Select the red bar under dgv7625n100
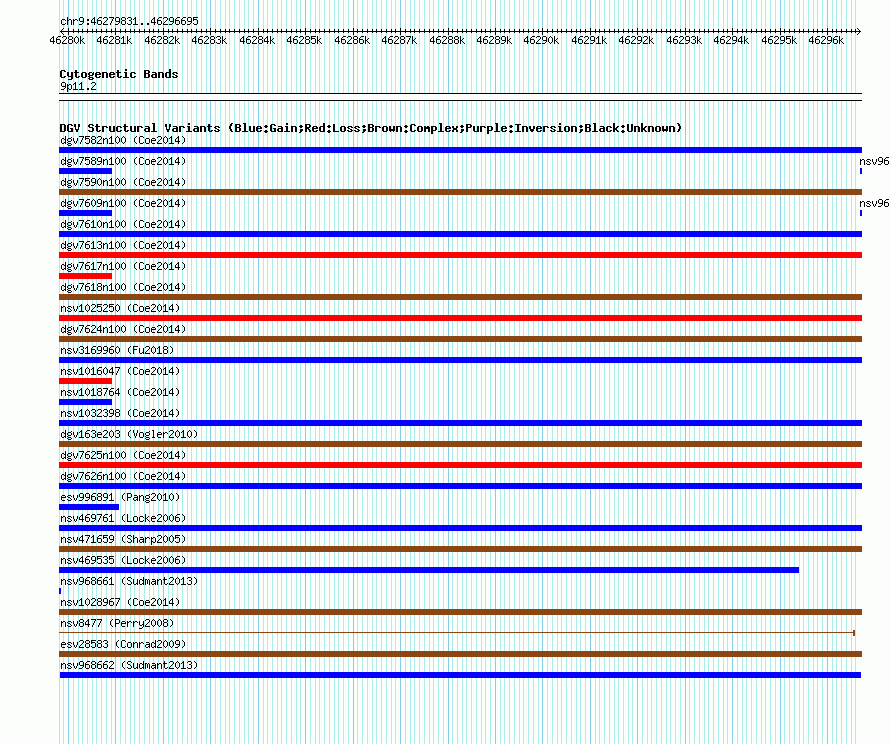 (x=460, y=465)
